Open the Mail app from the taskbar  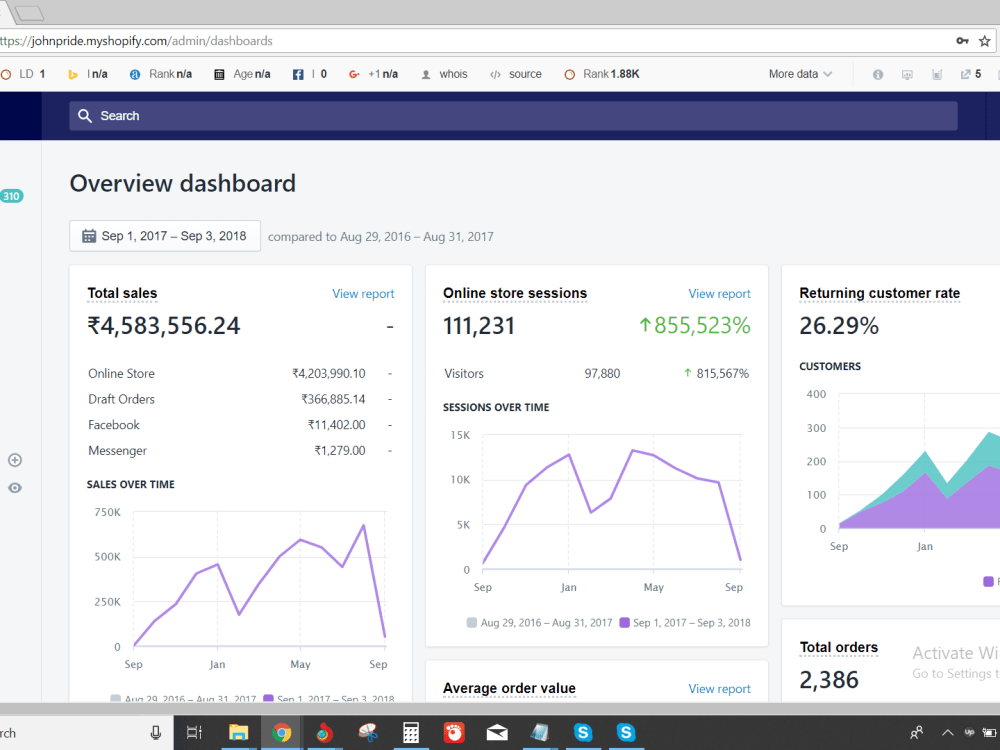point(497,733)
